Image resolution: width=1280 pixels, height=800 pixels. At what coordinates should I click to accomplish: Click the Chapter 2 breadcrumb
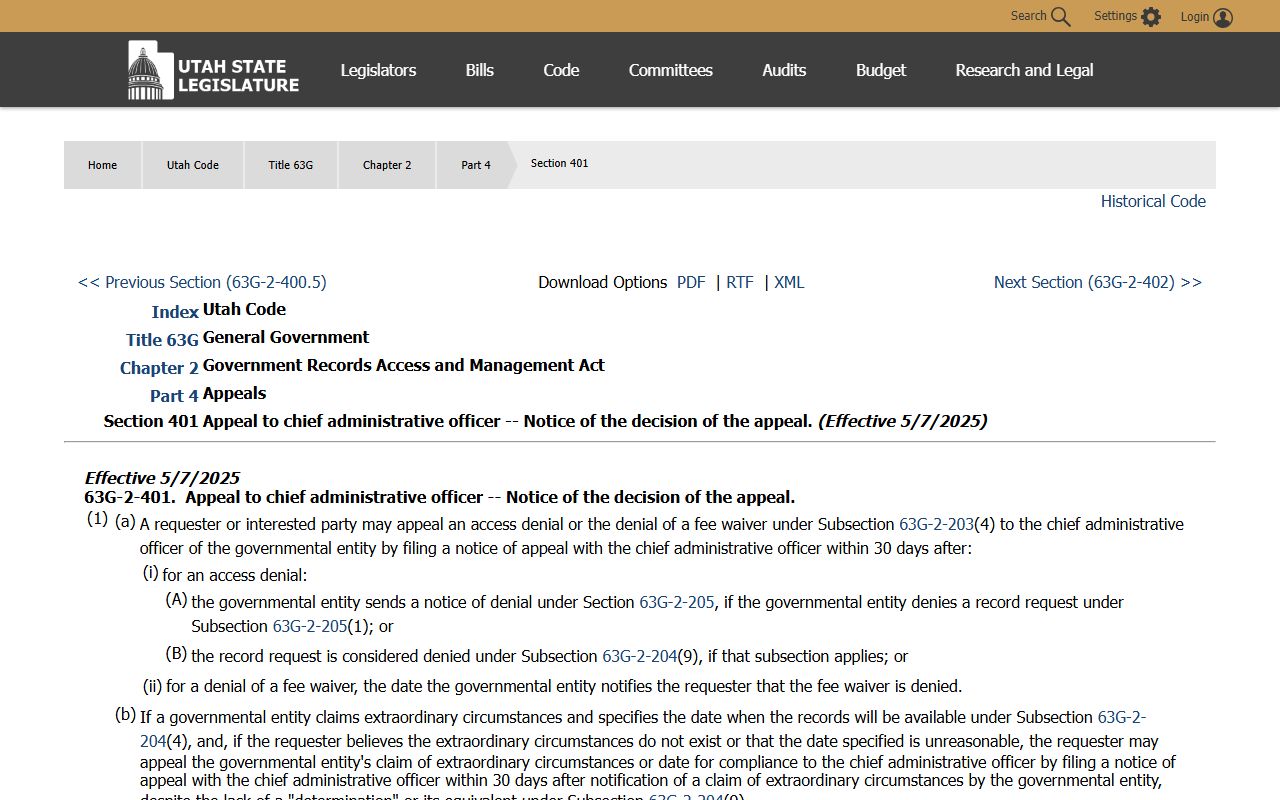[x=387, y=165]
